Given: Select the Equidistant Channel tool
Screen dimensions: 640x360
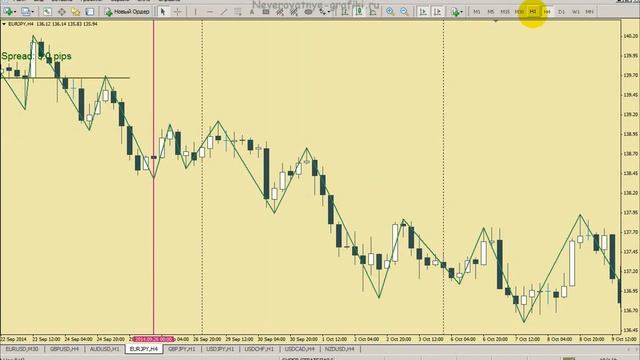Looking at the screenshot, I should tap(238, 12).
